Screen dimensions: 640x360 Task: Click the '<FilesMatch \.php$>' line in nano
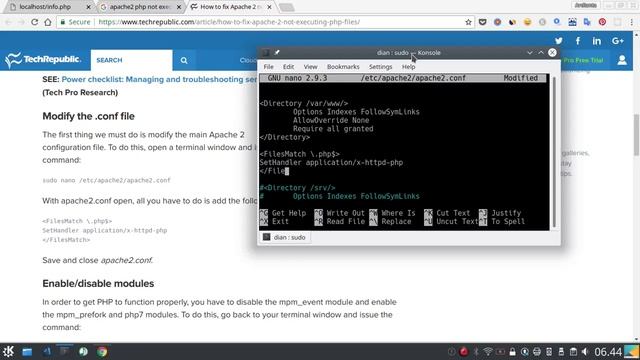click(300, 154)
